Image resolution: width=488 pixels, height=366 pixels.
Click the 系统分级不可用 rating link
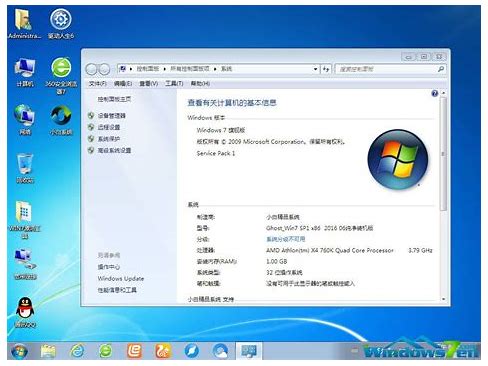tap(286, 239)
